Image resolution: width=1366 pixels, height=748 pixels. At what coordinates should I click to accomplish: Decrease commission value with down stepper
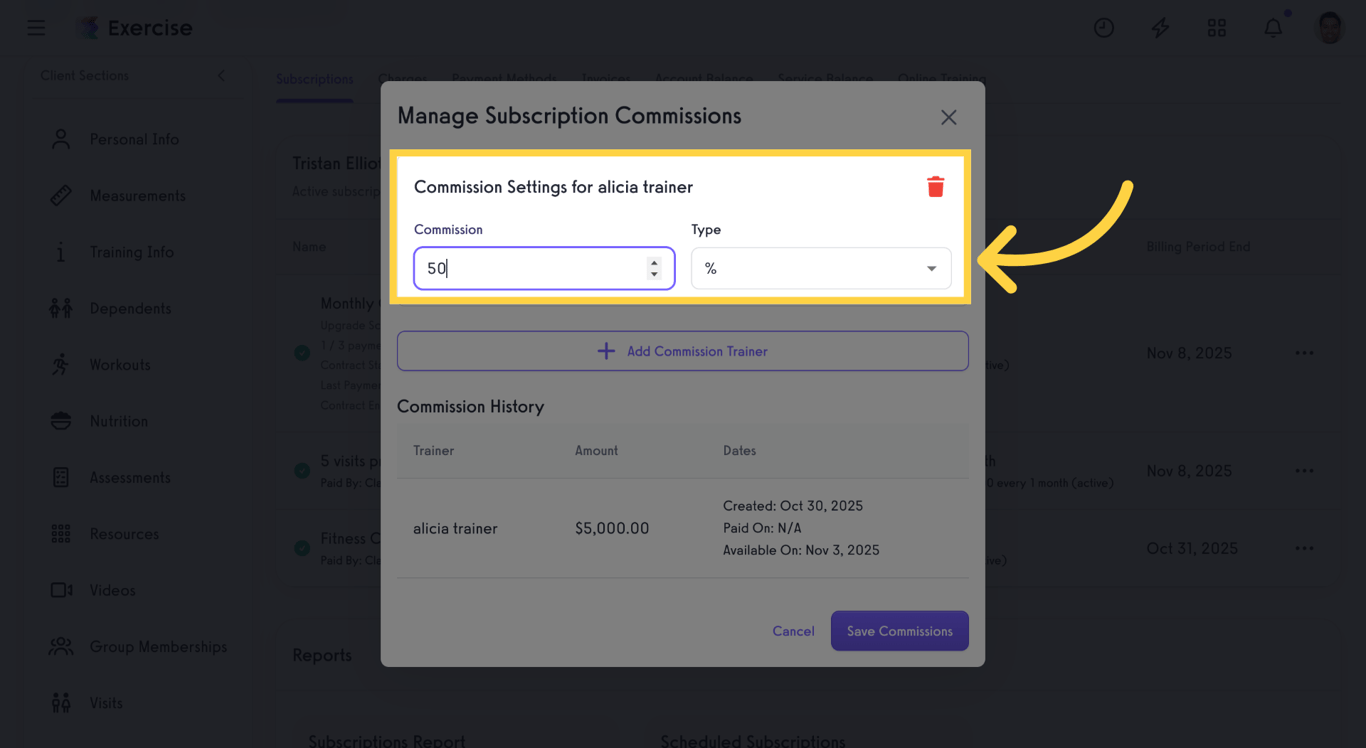tap(654, 274)
